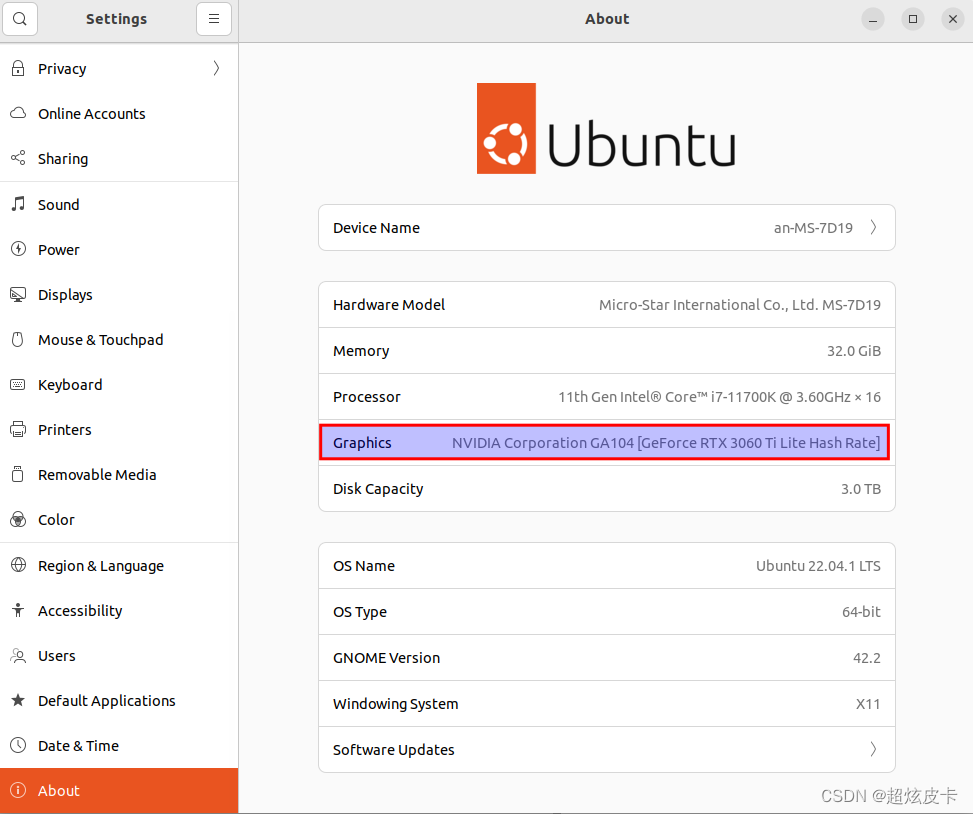This screenshot has height=814, width=973.
Task: Click the Power icon in sidebar
Action: 18,250
